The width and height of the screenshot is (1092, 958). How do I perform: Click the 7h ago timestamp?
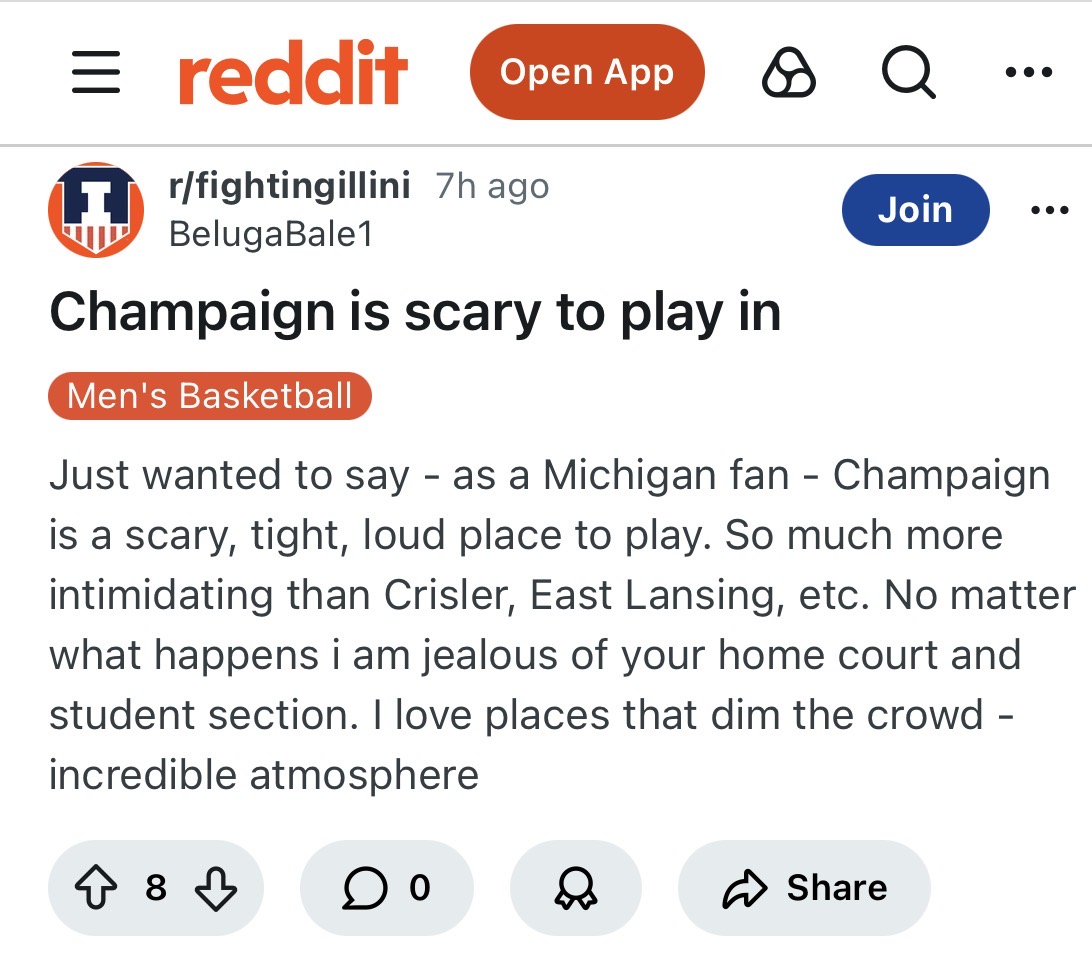coord(492,187)
